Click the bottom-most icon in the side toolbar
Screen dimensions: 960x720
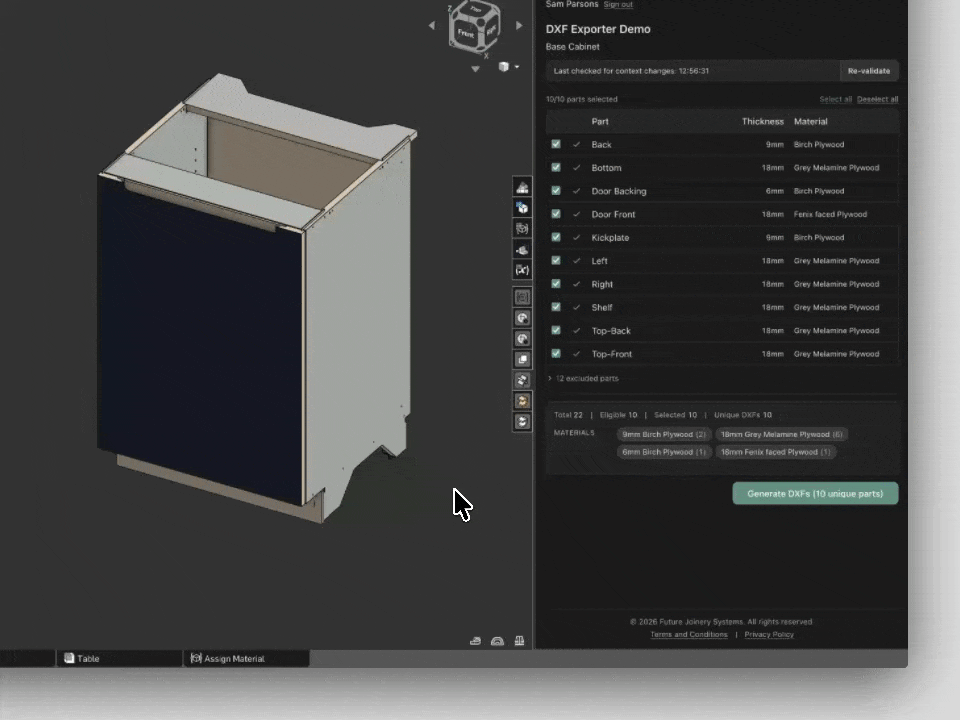click(522, 422)
